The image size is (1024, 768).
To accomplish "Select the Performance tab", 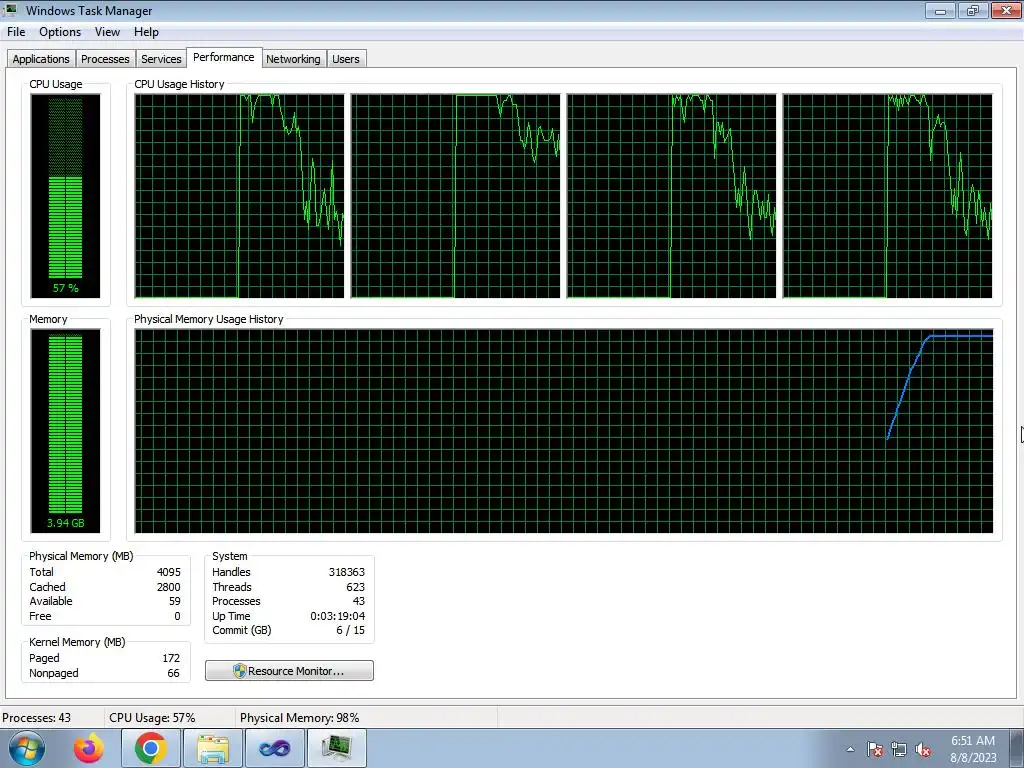I will coord(223,57).
